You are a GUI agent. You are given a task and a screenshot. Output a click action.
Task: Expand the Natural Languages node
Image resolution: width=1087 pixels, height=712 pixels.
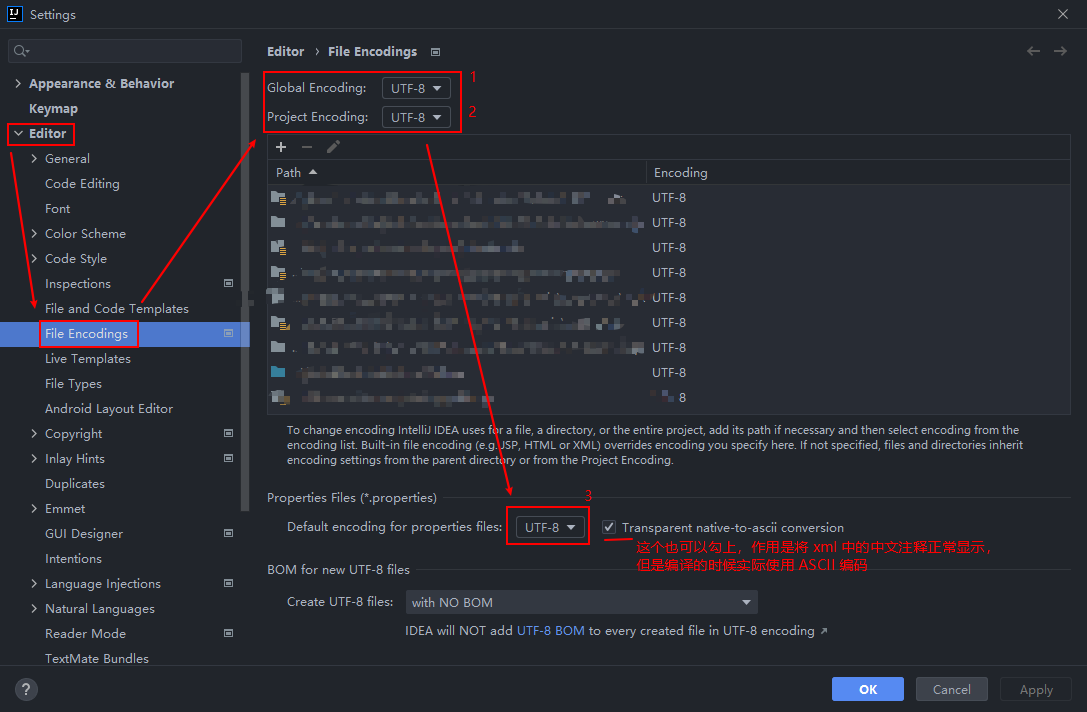(34, 608)
